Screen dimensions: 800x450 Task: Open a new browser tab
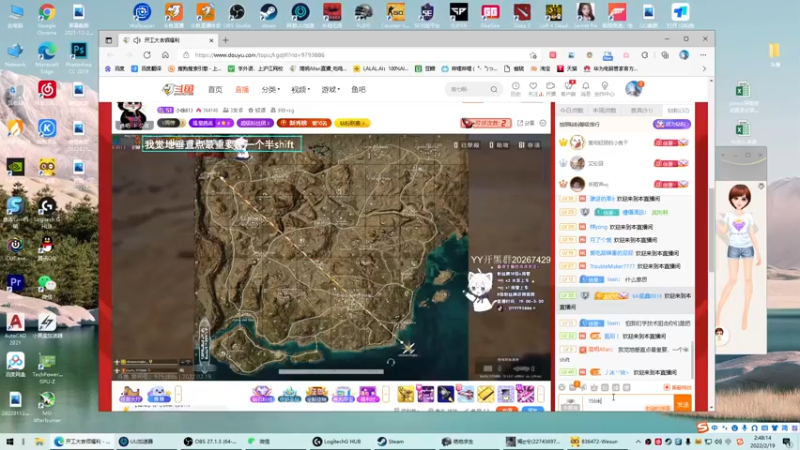tap(226, 40)
